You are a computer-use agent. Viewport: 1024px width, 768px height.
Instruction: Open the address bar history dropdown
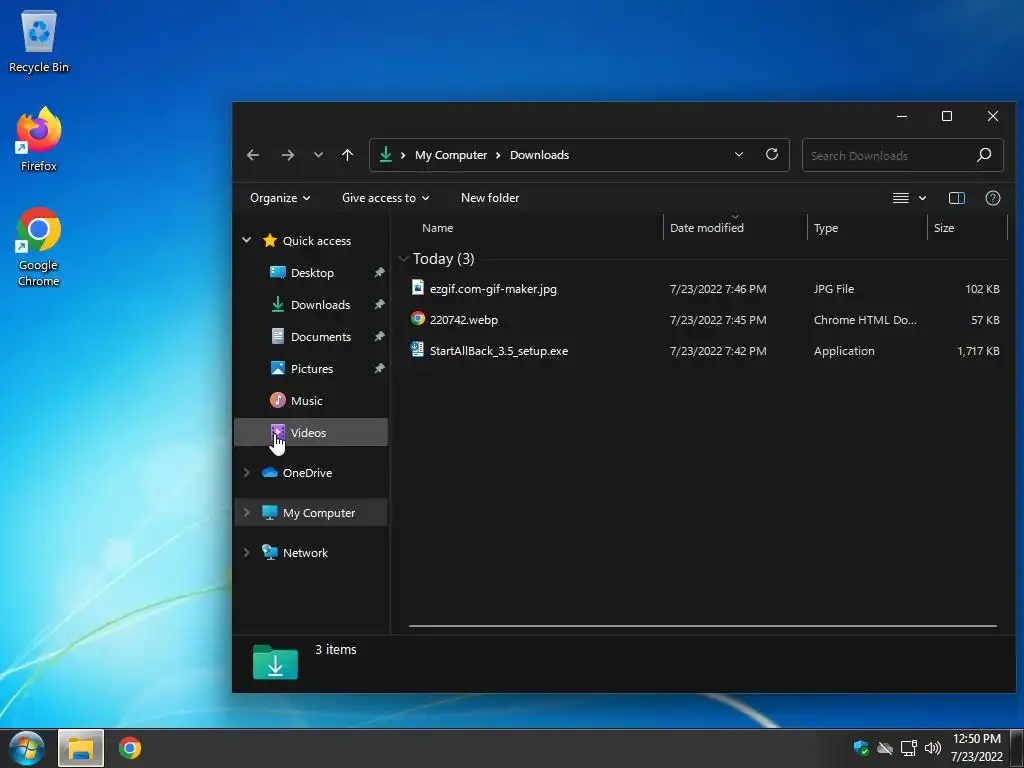pyautogui.click(x=739, y=155)
